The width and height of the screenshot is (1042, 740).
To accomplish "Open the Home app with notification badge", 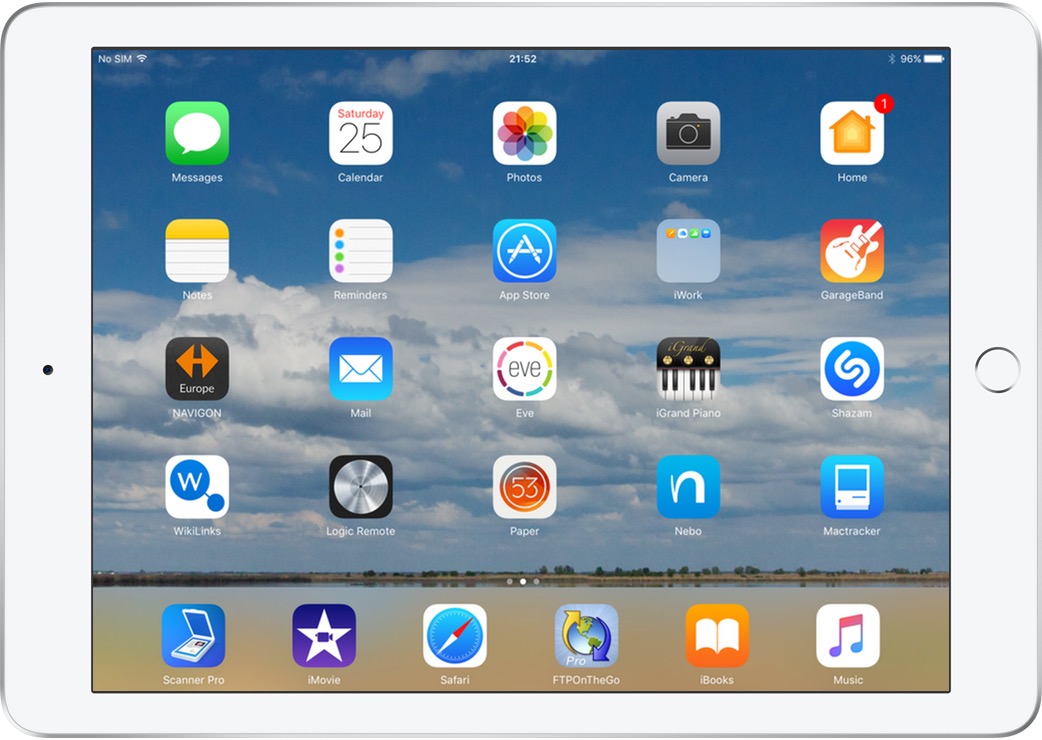I will coord(852,133).
